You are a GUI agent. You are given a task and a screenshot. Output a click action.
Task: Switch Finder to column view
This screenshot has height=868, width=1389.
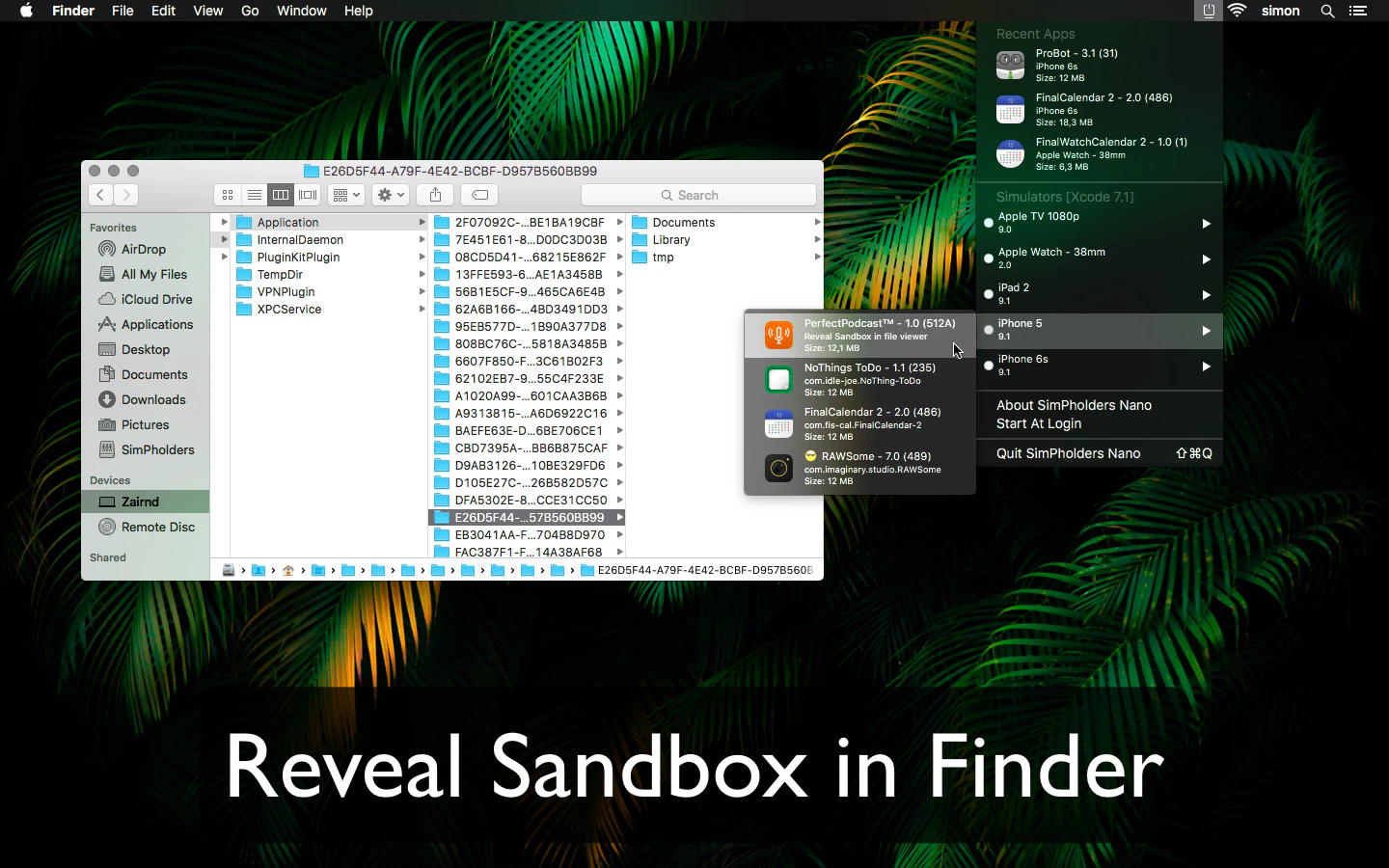[281, 195]
